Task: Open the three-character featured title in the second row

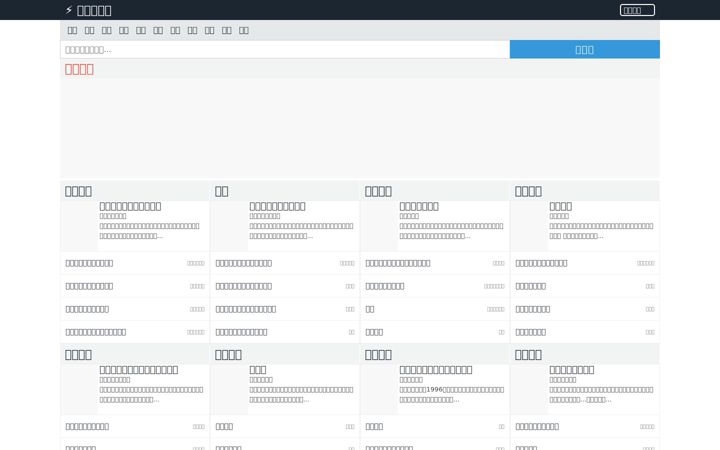Action: (258, 370)
